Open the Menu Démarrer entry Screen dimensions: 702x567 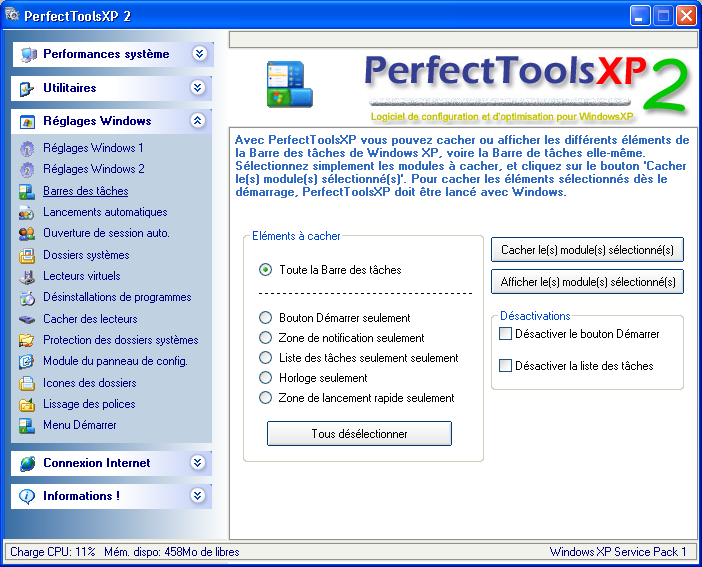(x=80, y=425)
